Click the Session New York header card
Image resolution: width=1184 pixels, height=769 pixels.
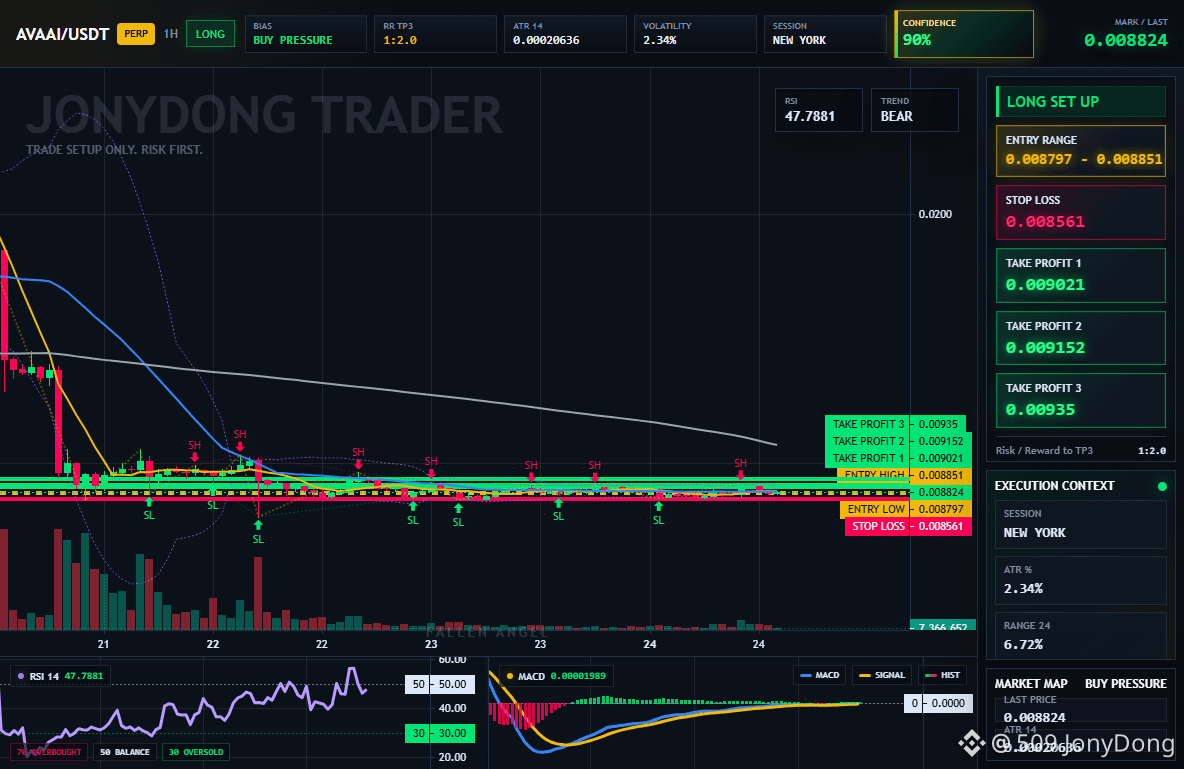[x=825, y=34]
